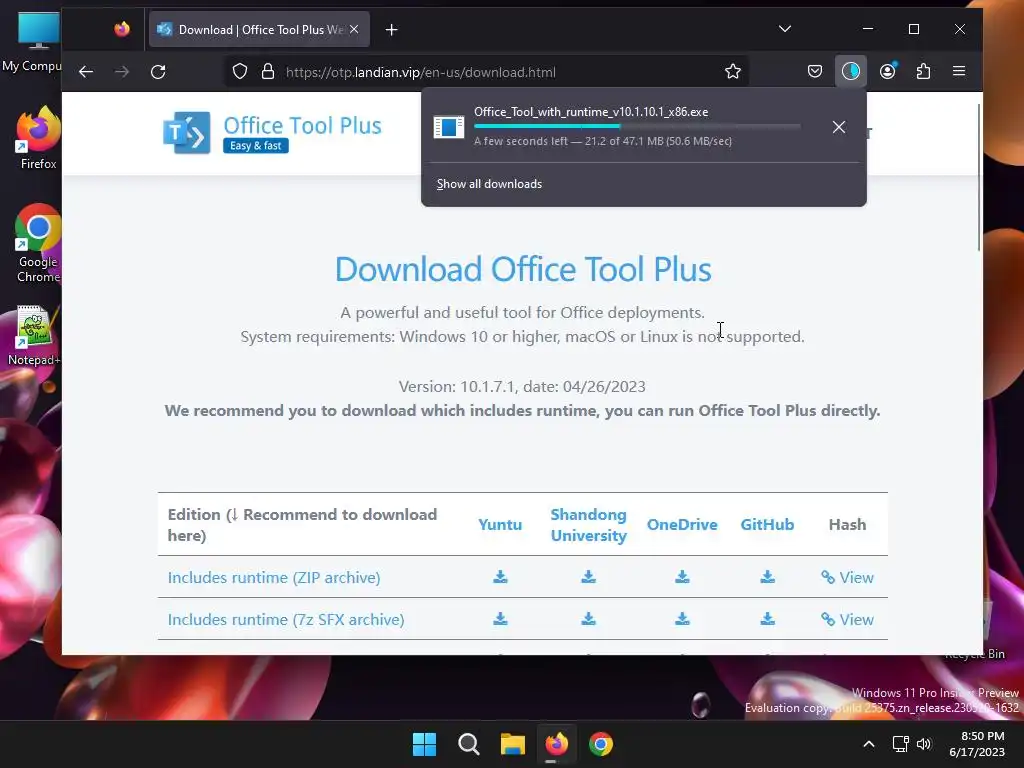Click the padlock site security icon

(x=268, y=72)
